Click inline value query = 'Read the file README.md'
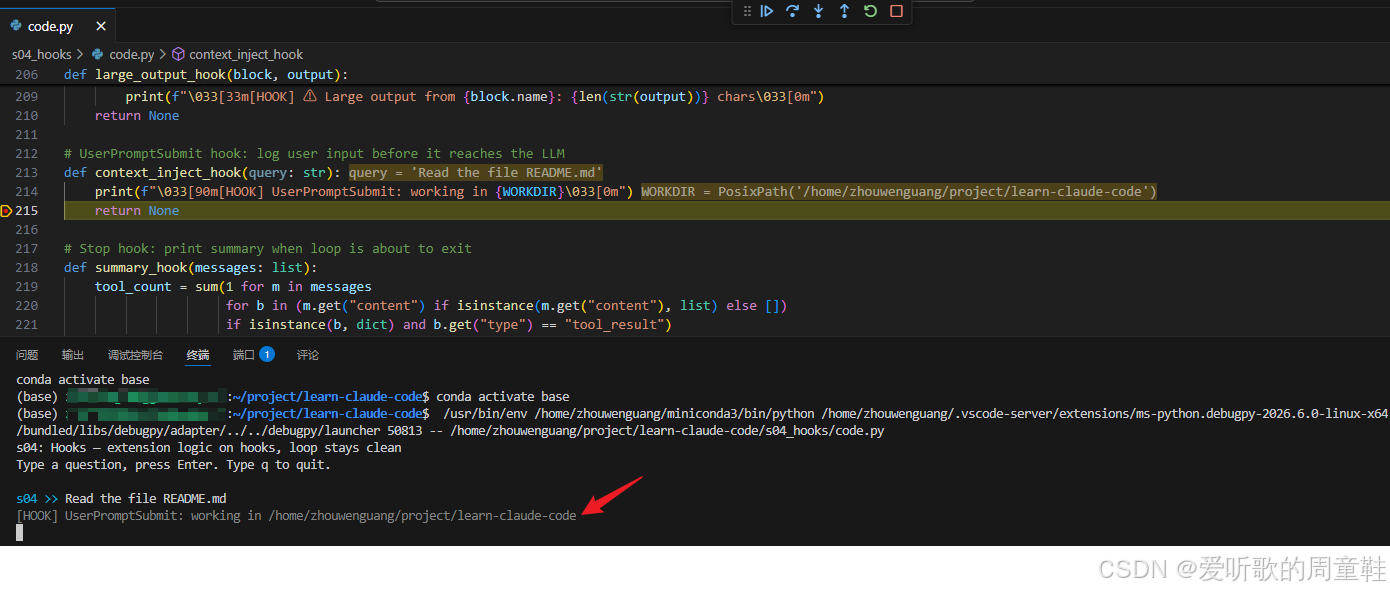This screenshot has height=592, width=1390. (476, 173)
